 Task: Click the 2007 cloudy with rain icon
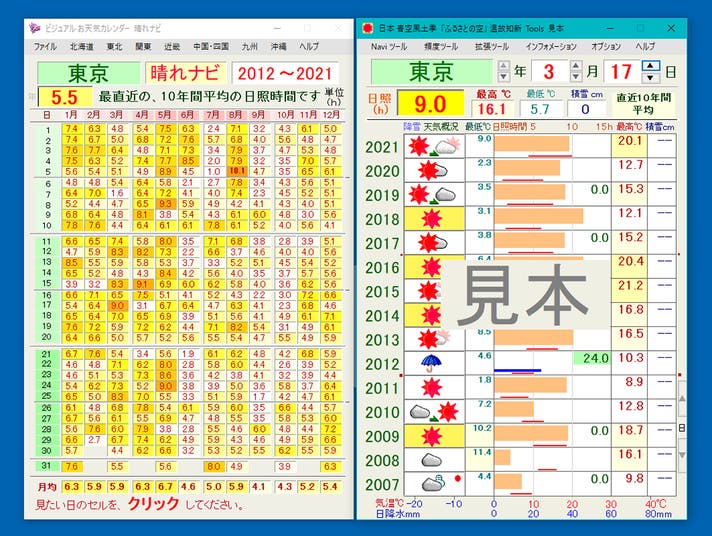432,483
